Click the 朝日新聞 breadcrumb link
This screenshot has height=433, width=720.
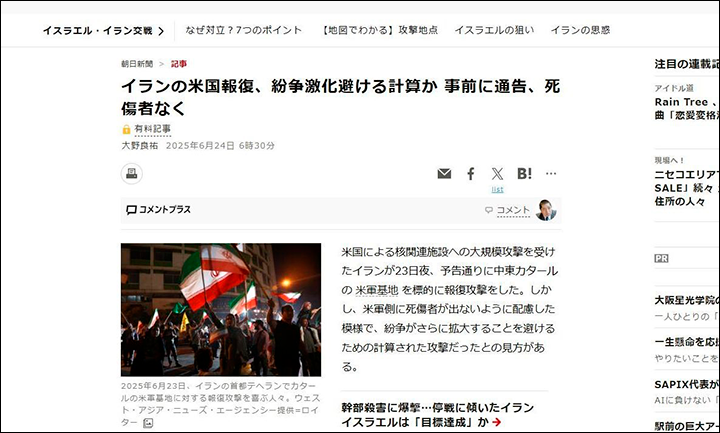pos(137,64)
